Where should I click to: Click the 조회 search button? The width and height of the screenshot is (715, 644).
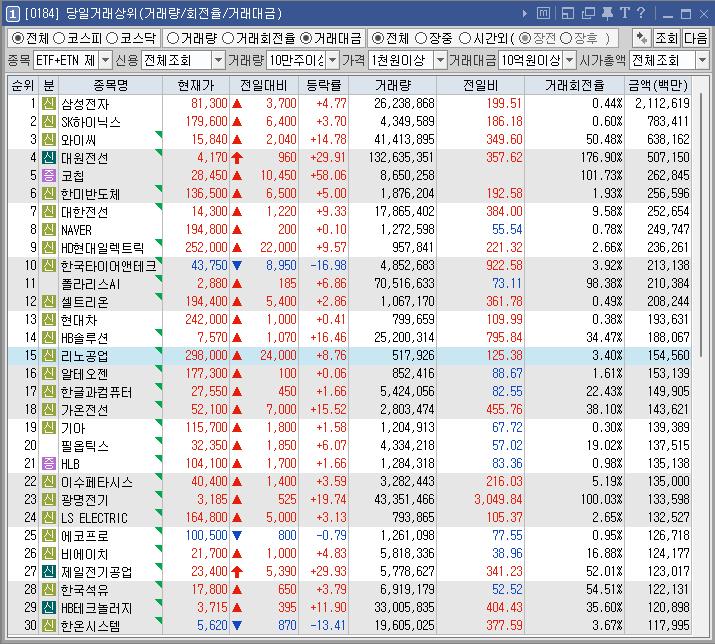(x=666, y=38)
